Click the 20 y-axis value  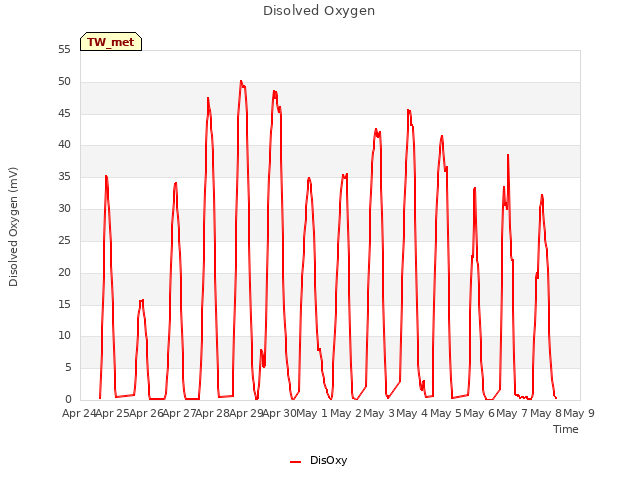pyautogui.click(x=64, y=272)
